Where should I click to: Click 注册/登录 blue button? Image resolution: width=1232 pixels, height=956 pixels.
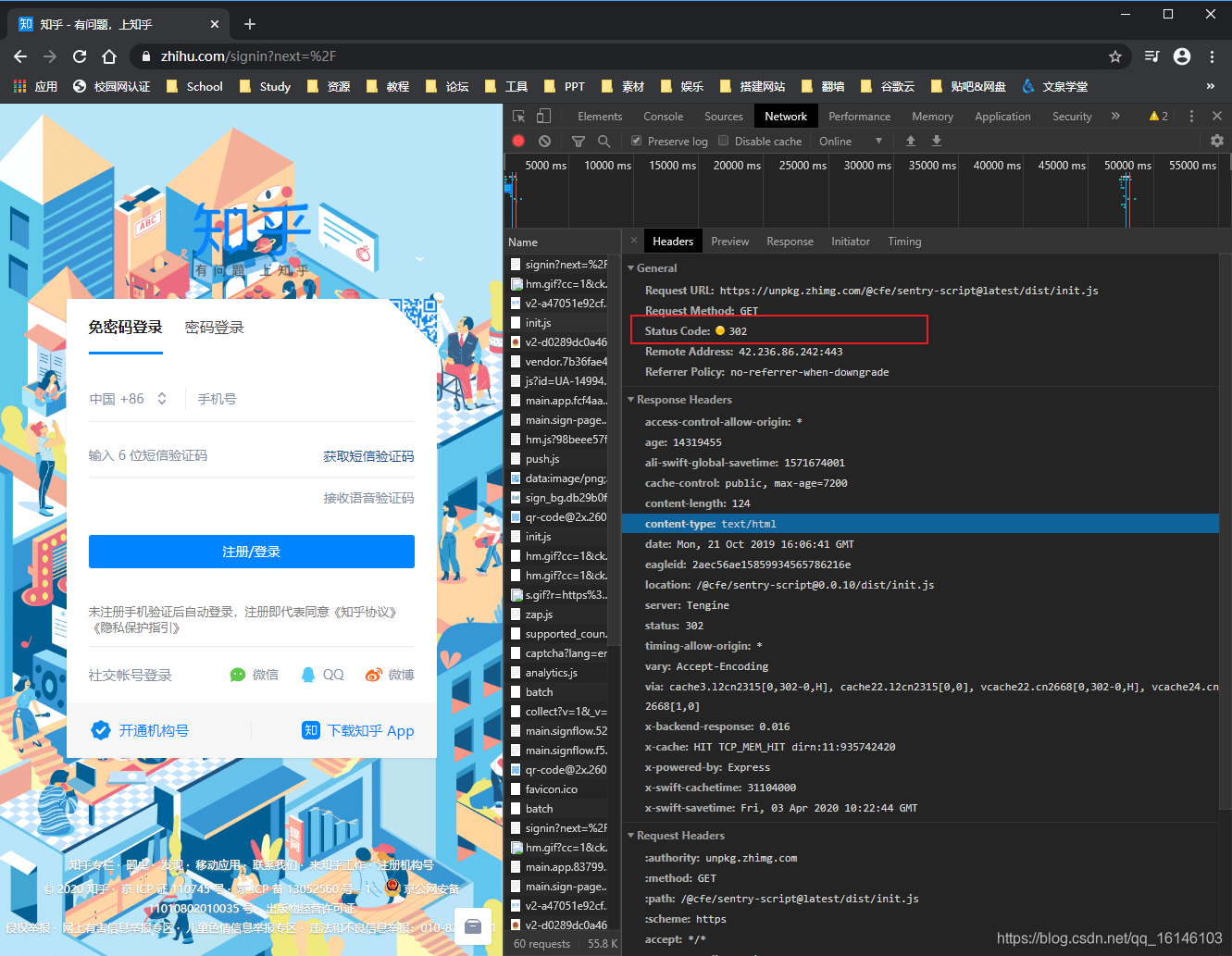[251, 552]
